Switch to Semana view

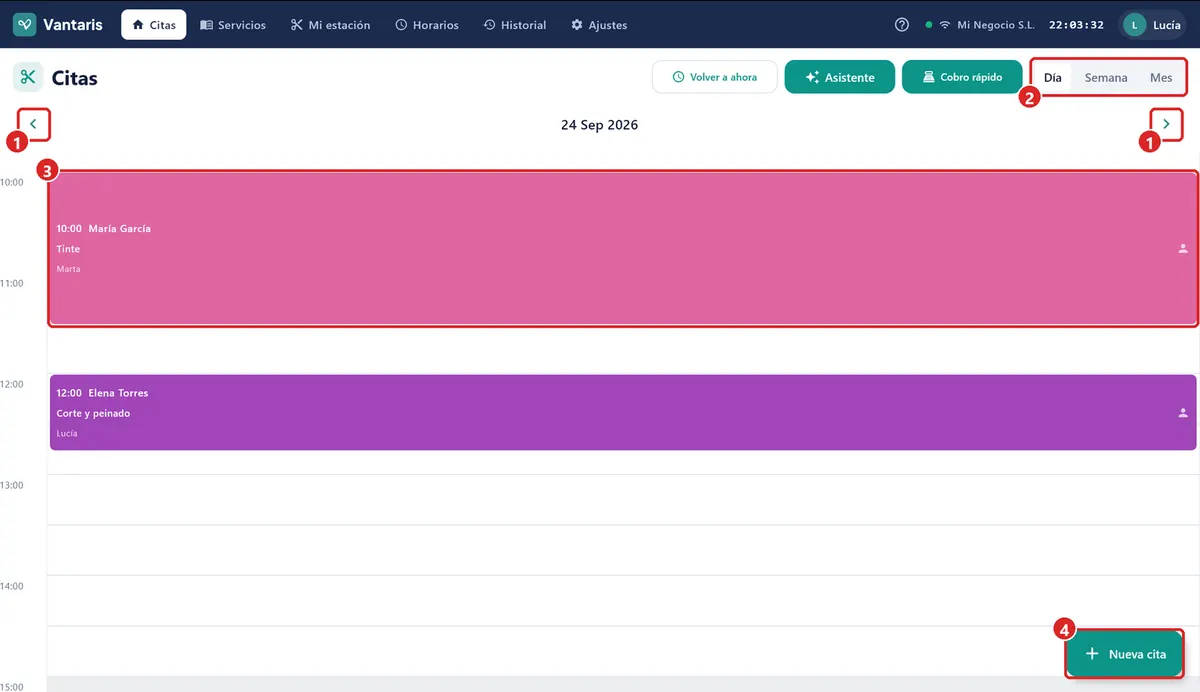[x=1106, y=77]
